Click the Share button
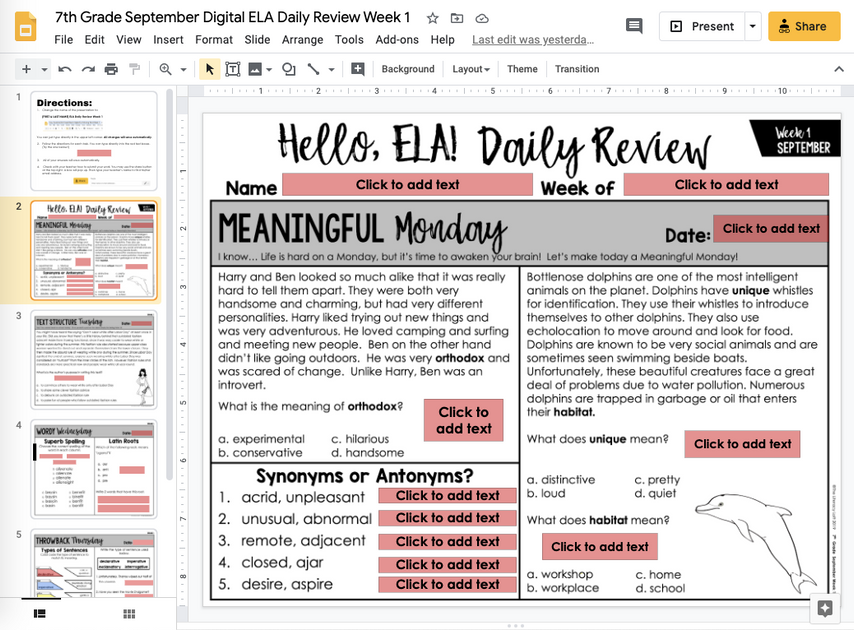This screenshot has width=854, height=630. pos(804,26)
